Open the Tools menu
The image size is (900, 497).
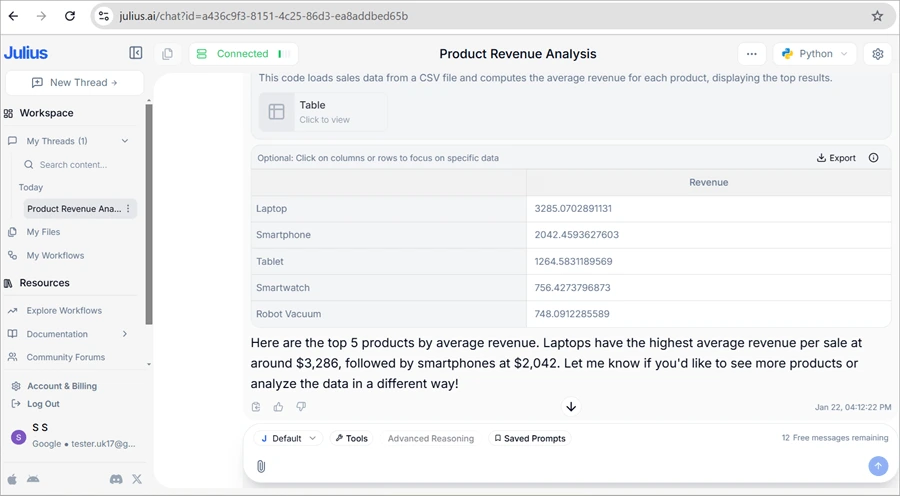tap(351, 438)
